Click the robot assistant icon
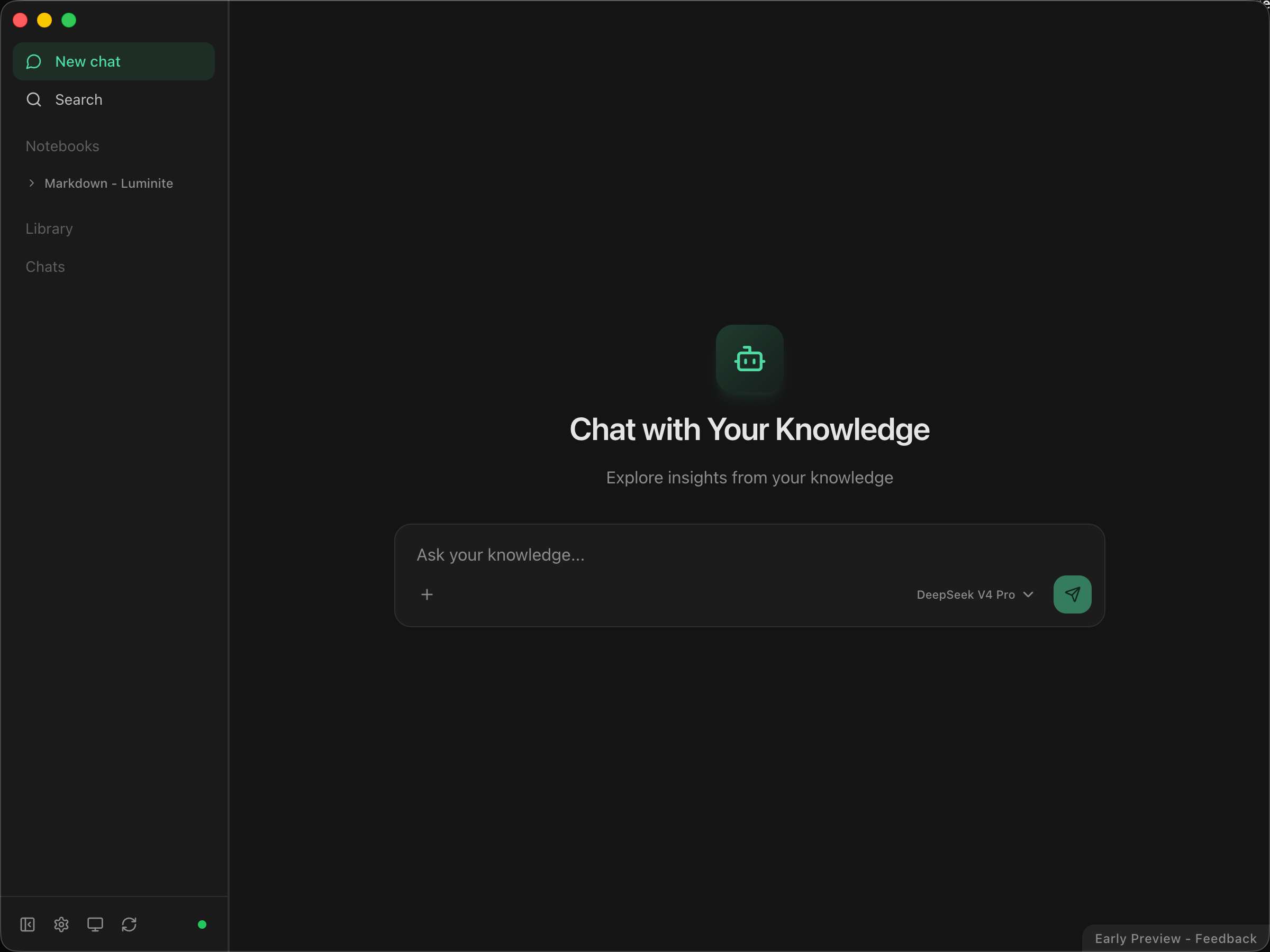 (750, 359)
